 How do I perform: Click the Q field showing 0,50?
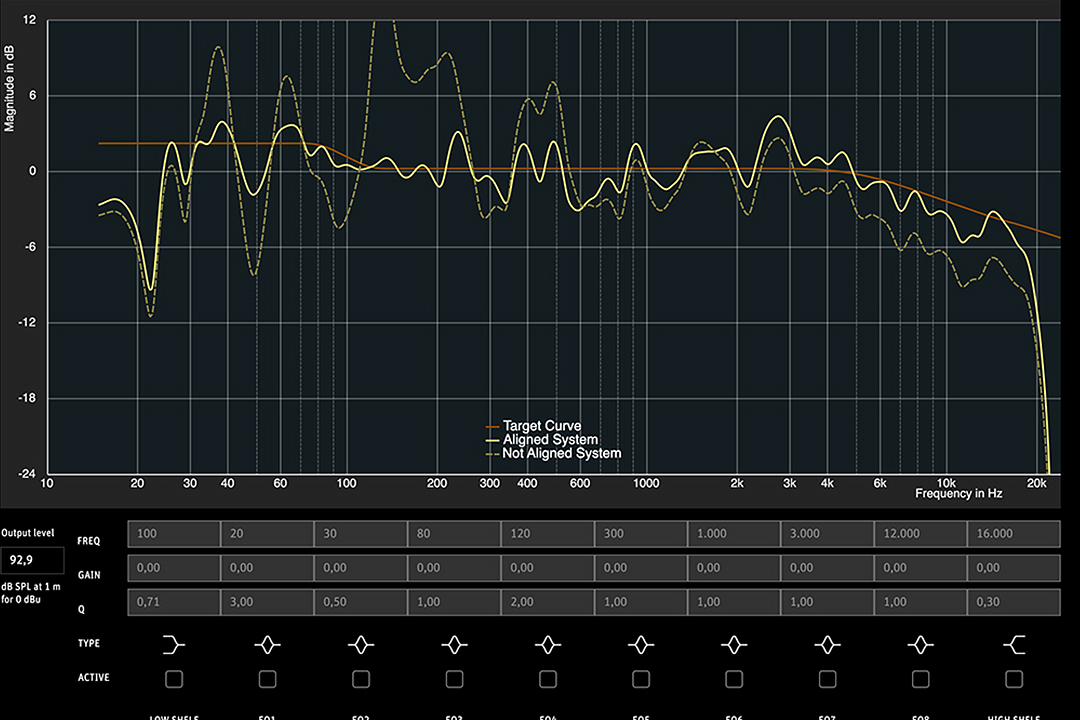click(x=361, y=602)
